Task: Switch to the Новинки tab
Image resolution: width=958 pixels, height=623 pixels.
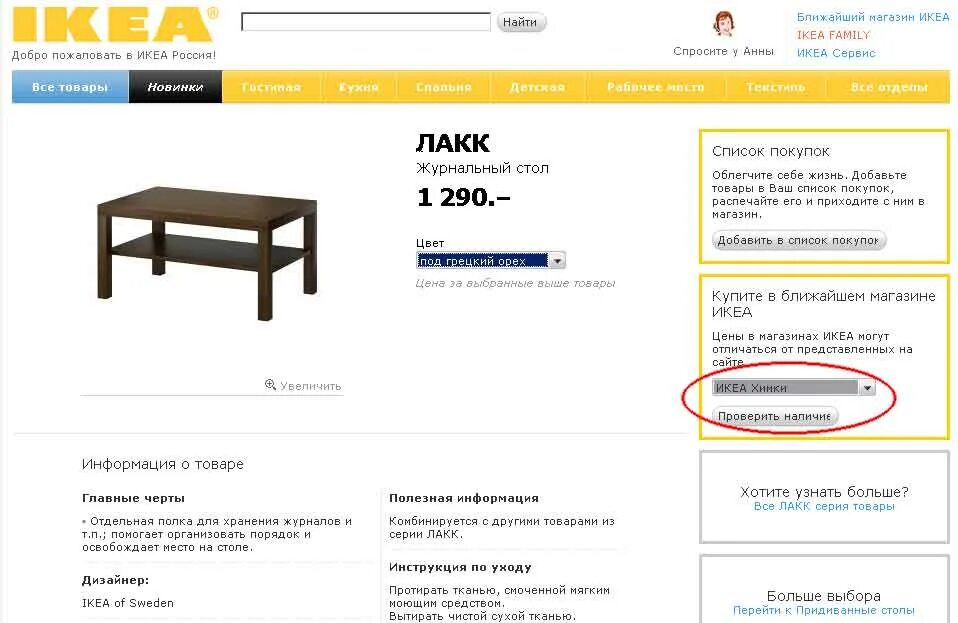Action: (175, 87)
